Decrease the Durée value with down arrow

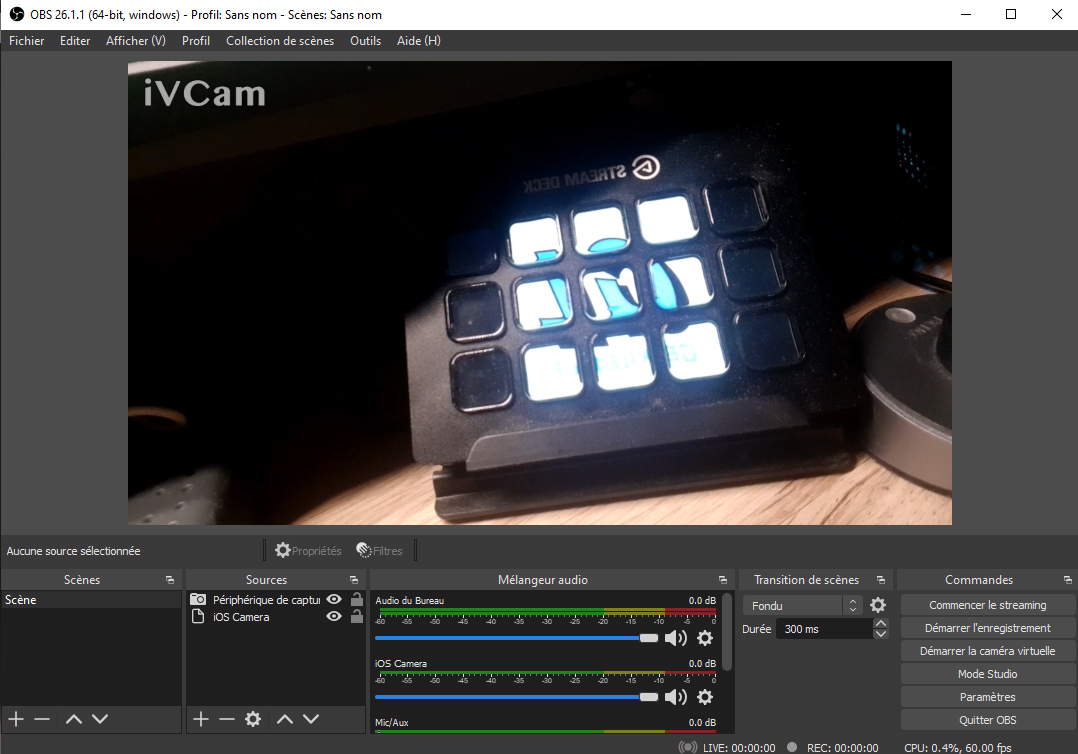coord(881,634)
